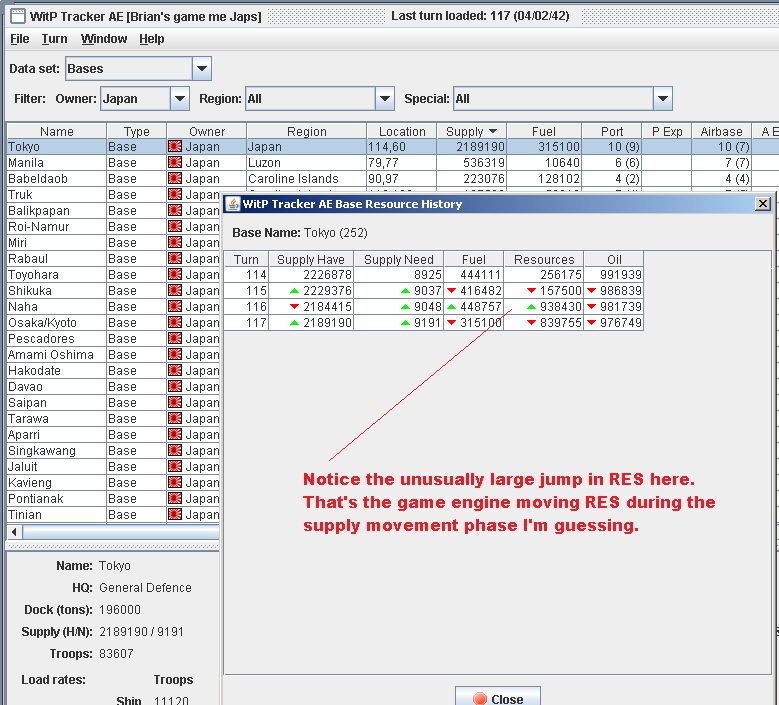Expand the Special filter dropdown
The image size is (779, 705).
[663, 98]
